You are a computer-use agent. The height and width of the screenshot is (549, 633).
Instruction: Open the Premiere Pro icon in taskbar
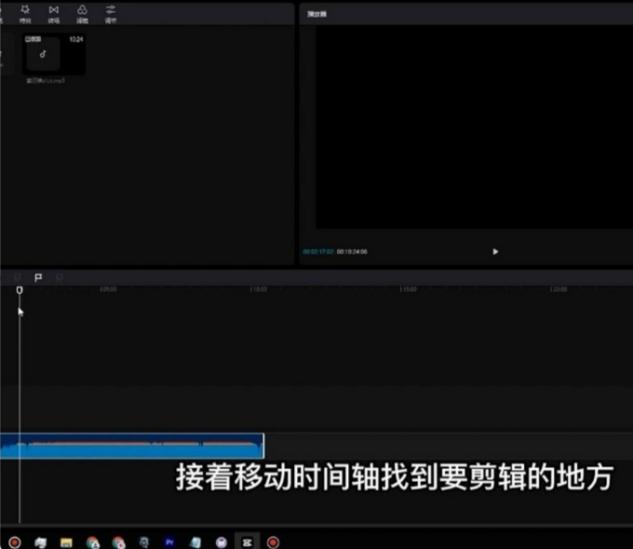pos(170,542)
